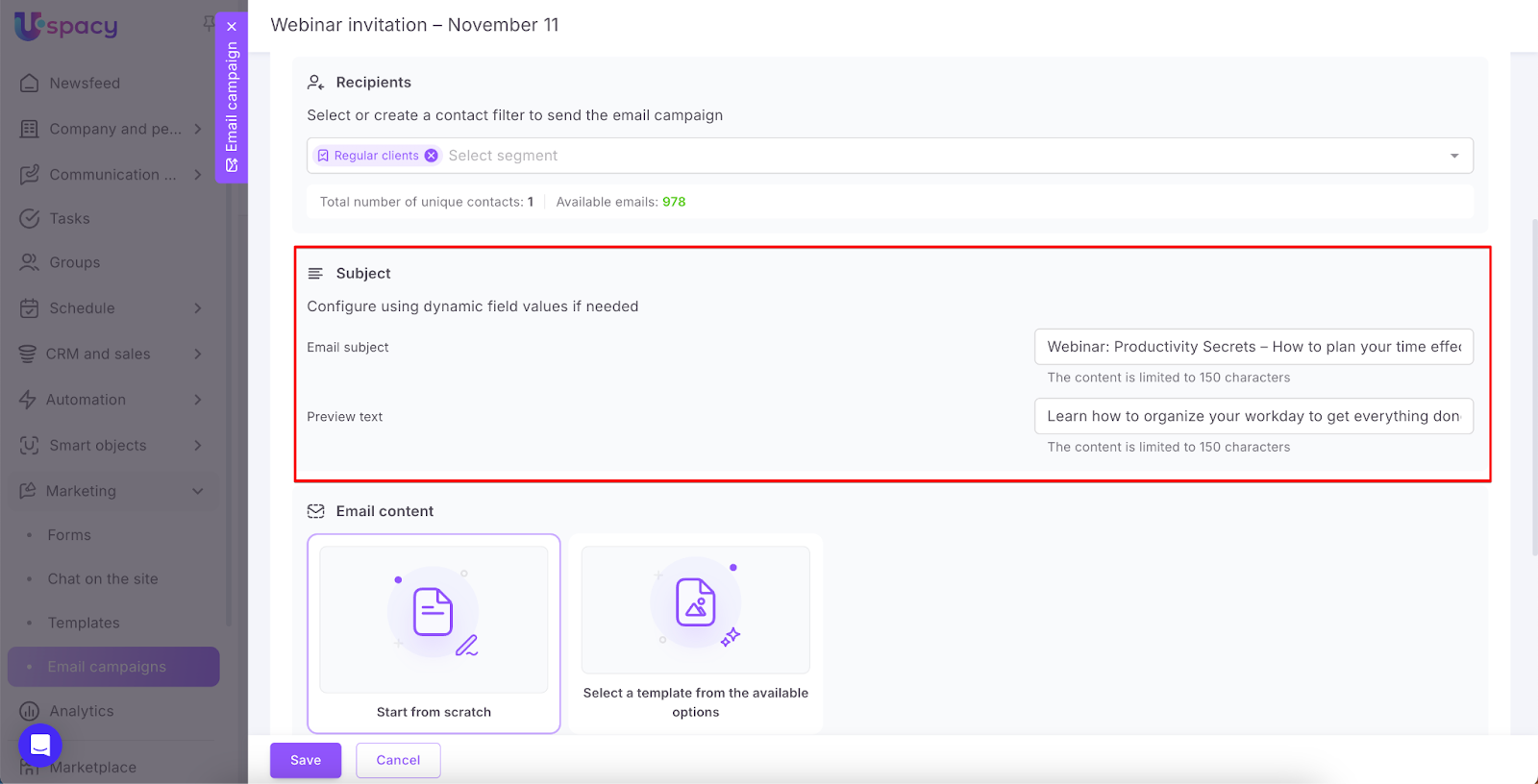Expand the CRM and sales menu
The height and width of the screenshot is (784, 1538).
point(197,354)
